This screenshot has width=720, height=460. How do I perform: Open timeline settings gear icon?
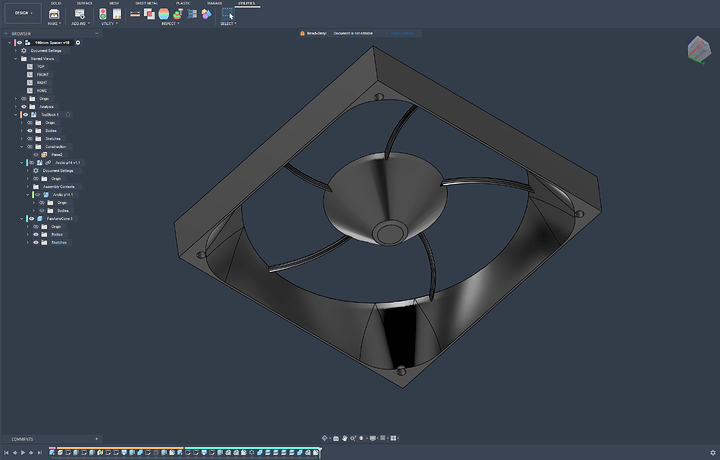point(713,453)
